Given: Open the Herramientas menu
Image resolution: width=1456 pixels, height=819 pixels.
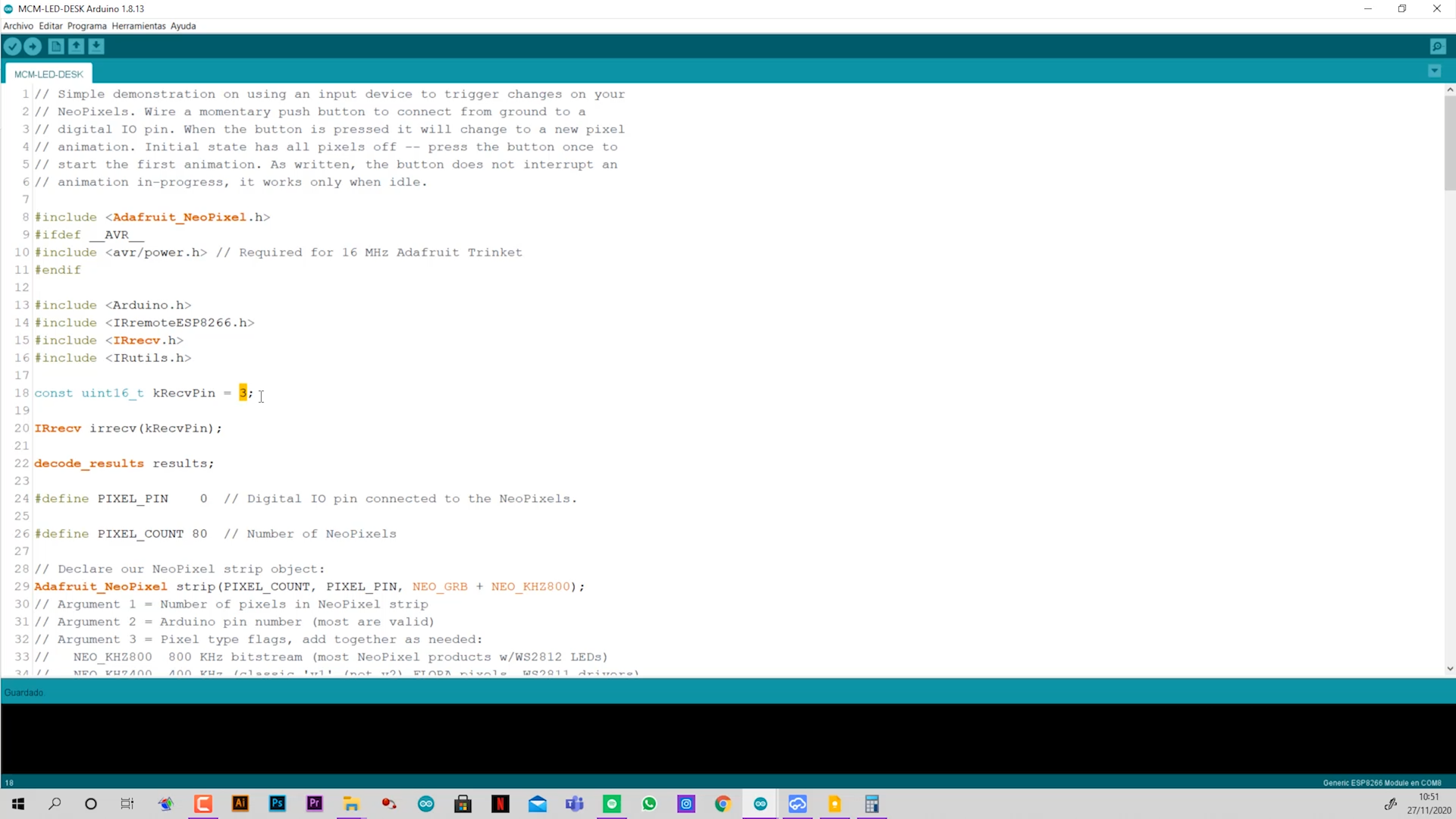Looking at the screenshot, I should tap(140, 26).
